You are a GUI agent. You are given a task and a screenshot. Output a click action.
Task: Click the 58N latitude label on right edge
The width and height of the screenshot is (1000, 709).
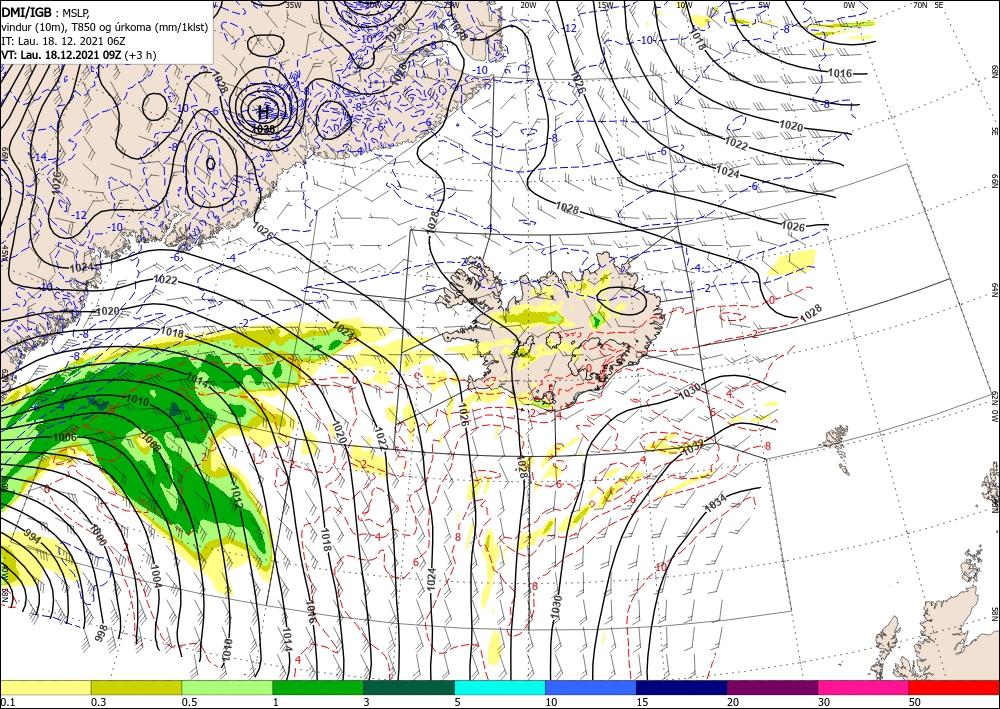995,612
